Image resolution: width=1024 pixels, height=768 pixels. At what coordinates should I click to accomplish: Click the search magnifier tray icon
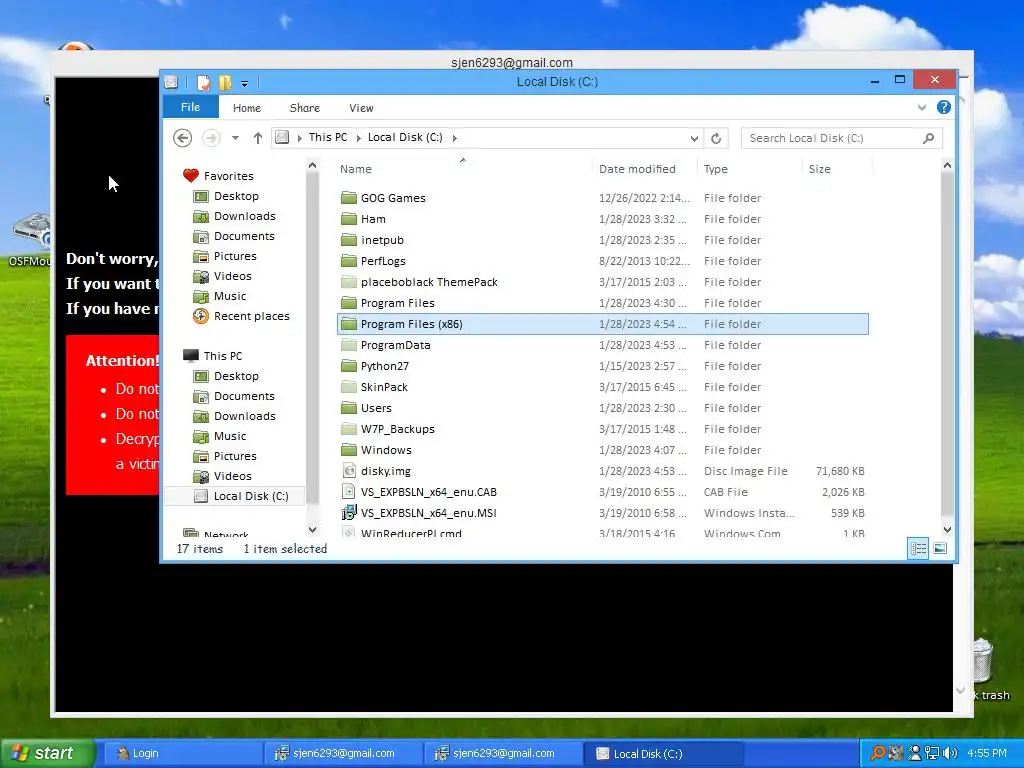(877, 753)
